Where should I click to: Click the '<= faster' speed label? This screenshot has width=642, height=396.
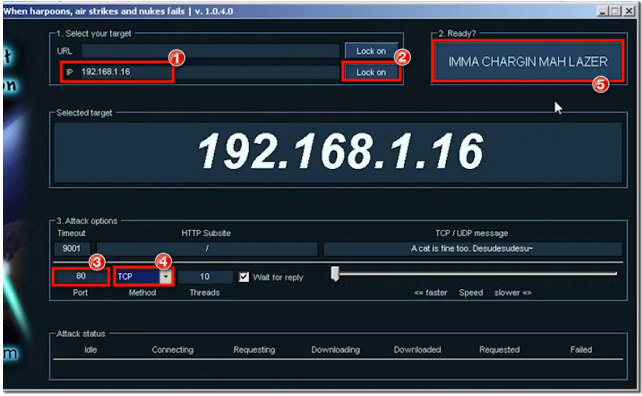[430, 293]
